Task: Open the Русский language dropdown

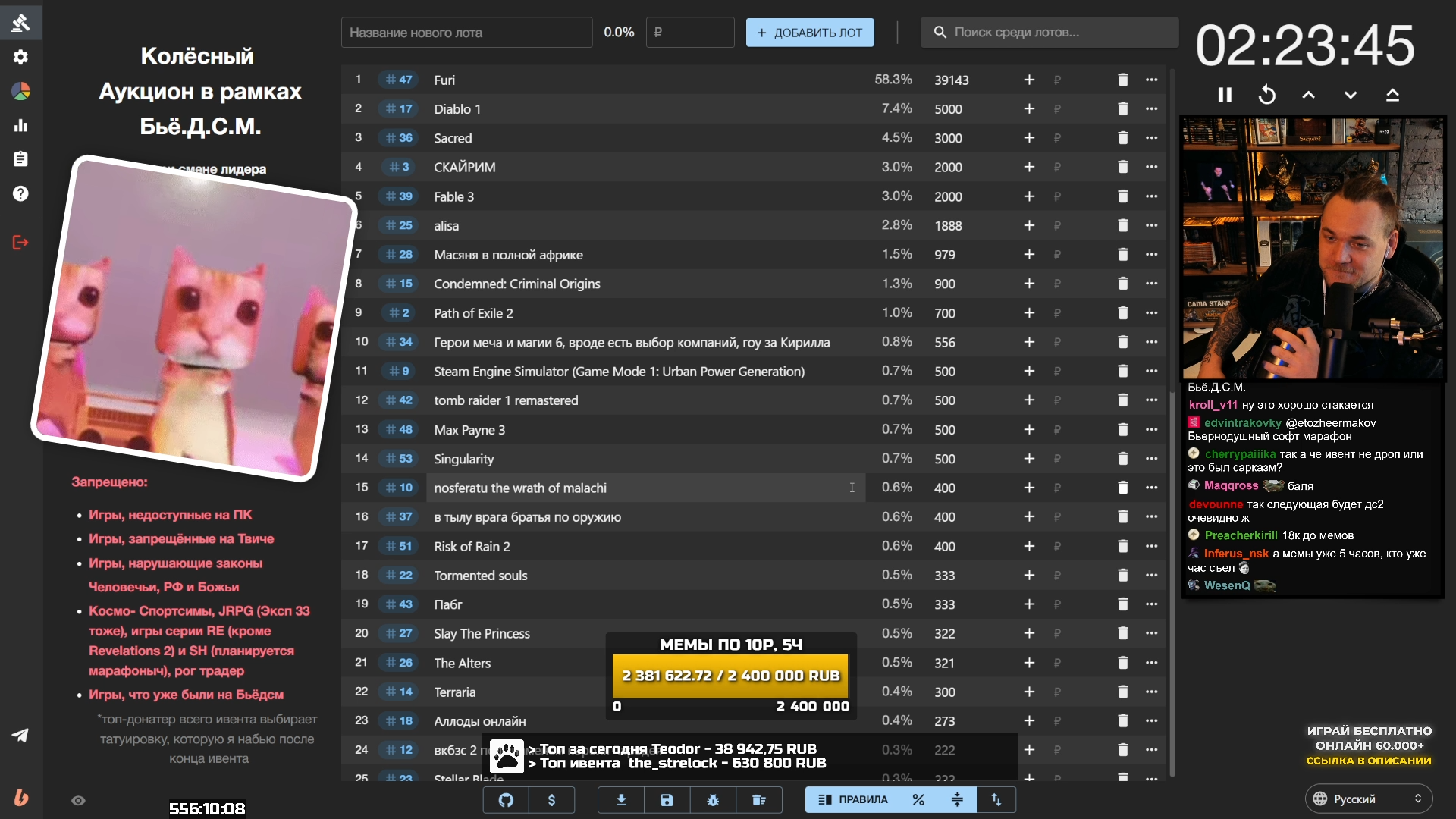Action: click(x=1369, y=799)
